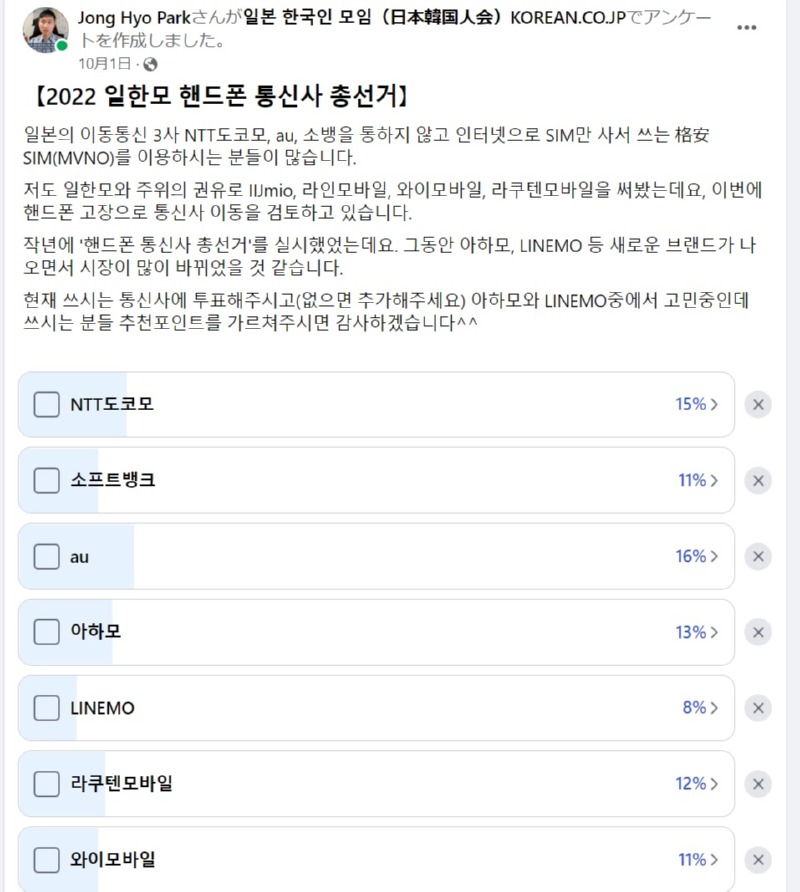Remove the 라쿠텐모바일 option with X

click(x=758, y=783)
